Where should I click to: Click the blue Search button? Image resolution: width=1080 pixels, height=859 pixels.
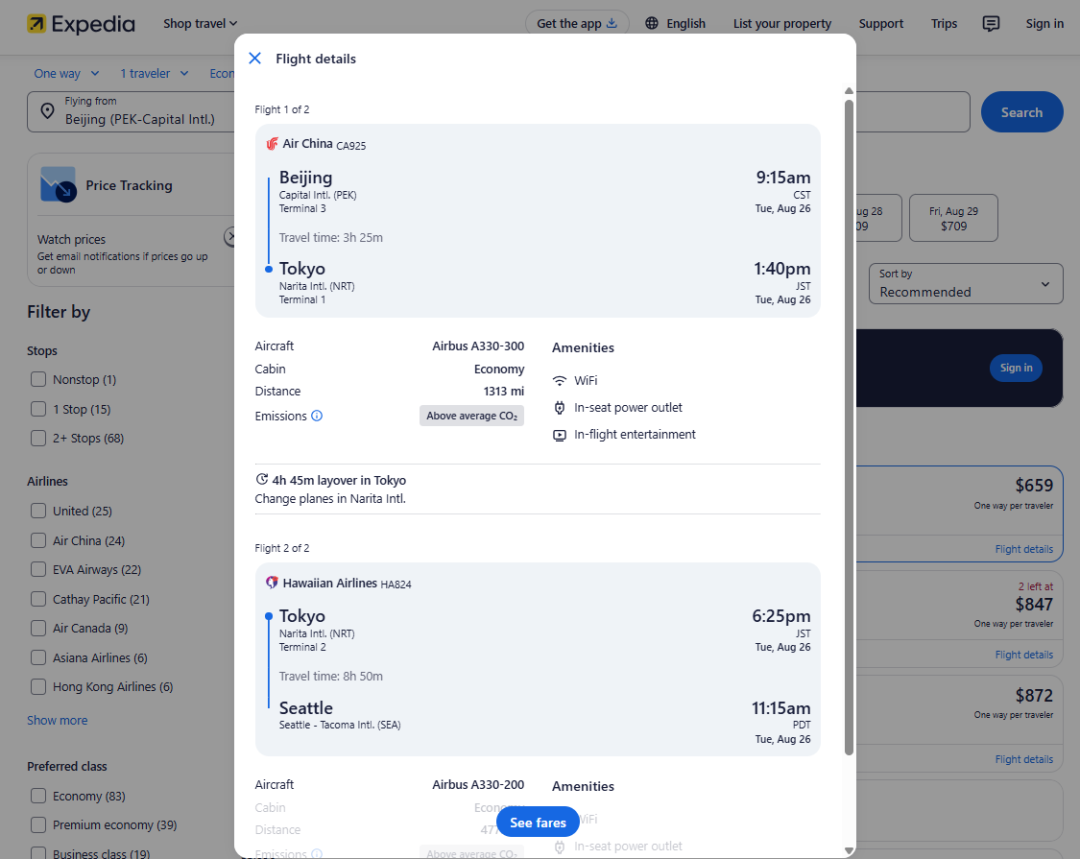(1021, 112)
